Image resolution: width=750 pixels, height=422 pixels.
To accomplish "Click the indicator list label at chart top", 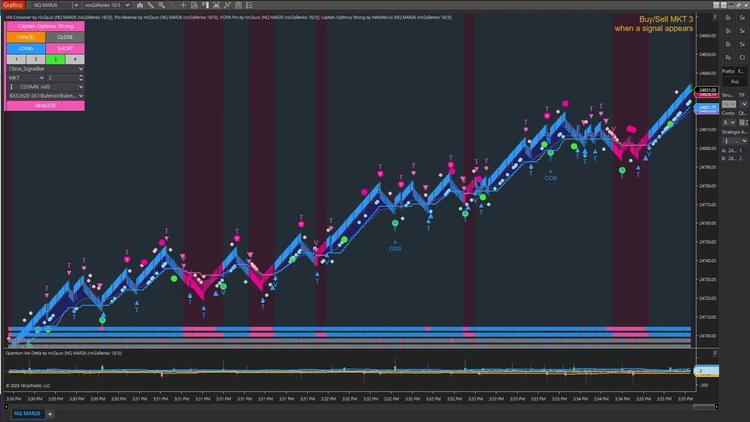I will [229, 17].
